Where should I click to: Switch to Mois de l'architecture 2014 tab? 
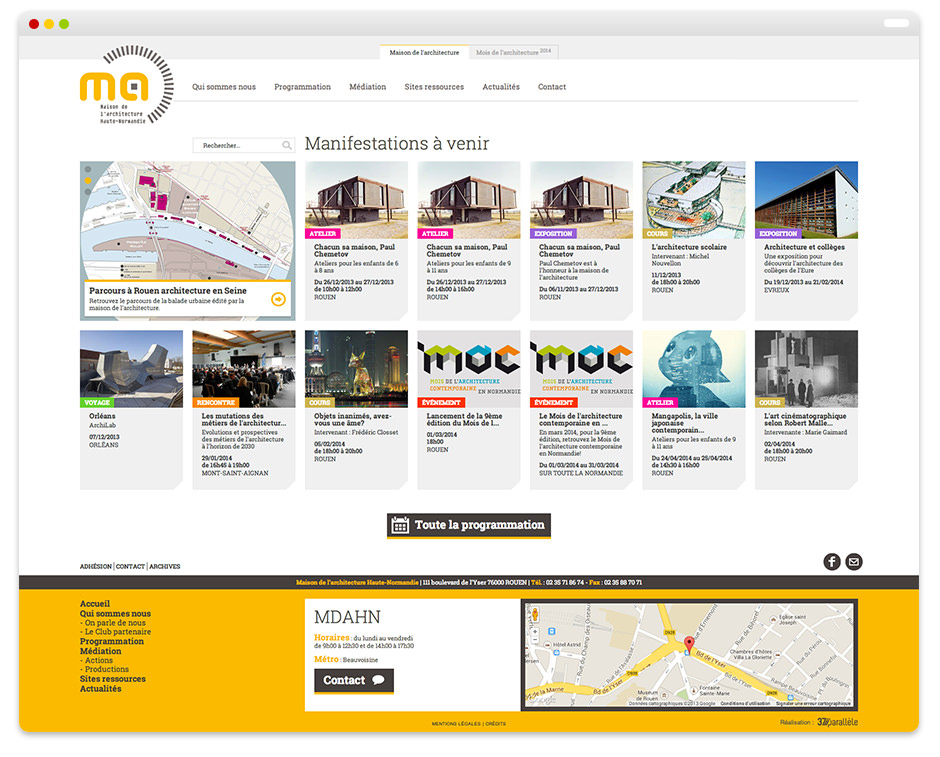[513, 52]
